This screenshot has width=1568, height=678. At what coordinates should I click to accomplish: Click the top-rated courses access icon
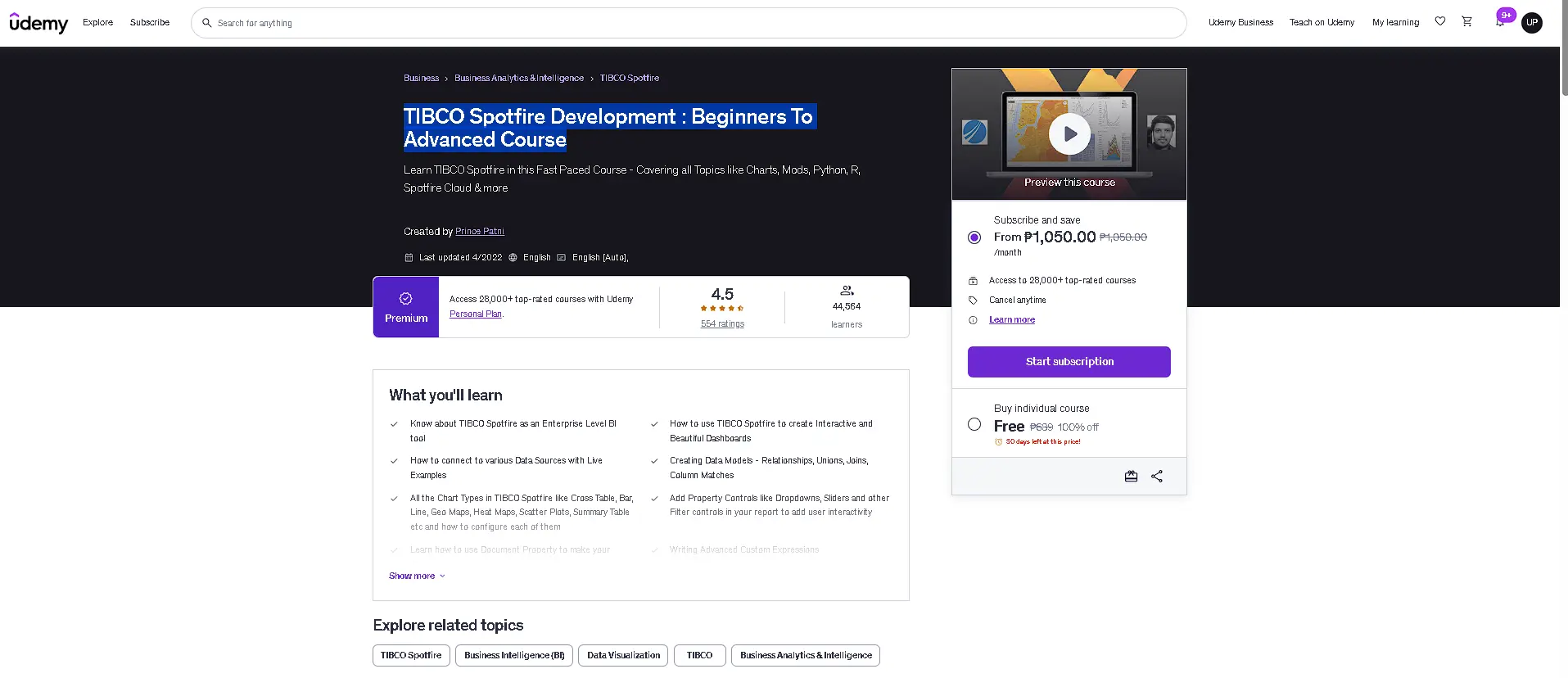click(973, 281)
